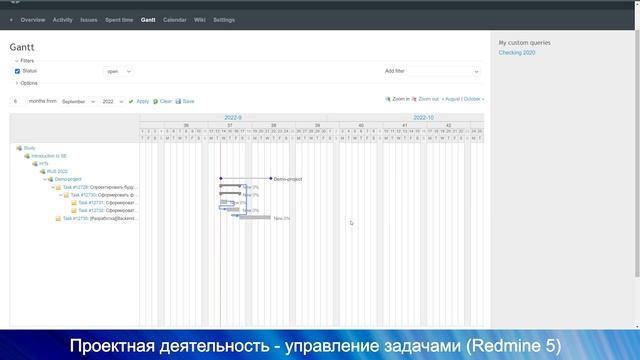Image resolution: width=640 pixels, height=360 pixels.
Task: Open the Issues tab
Action: (x=89, y=20)
